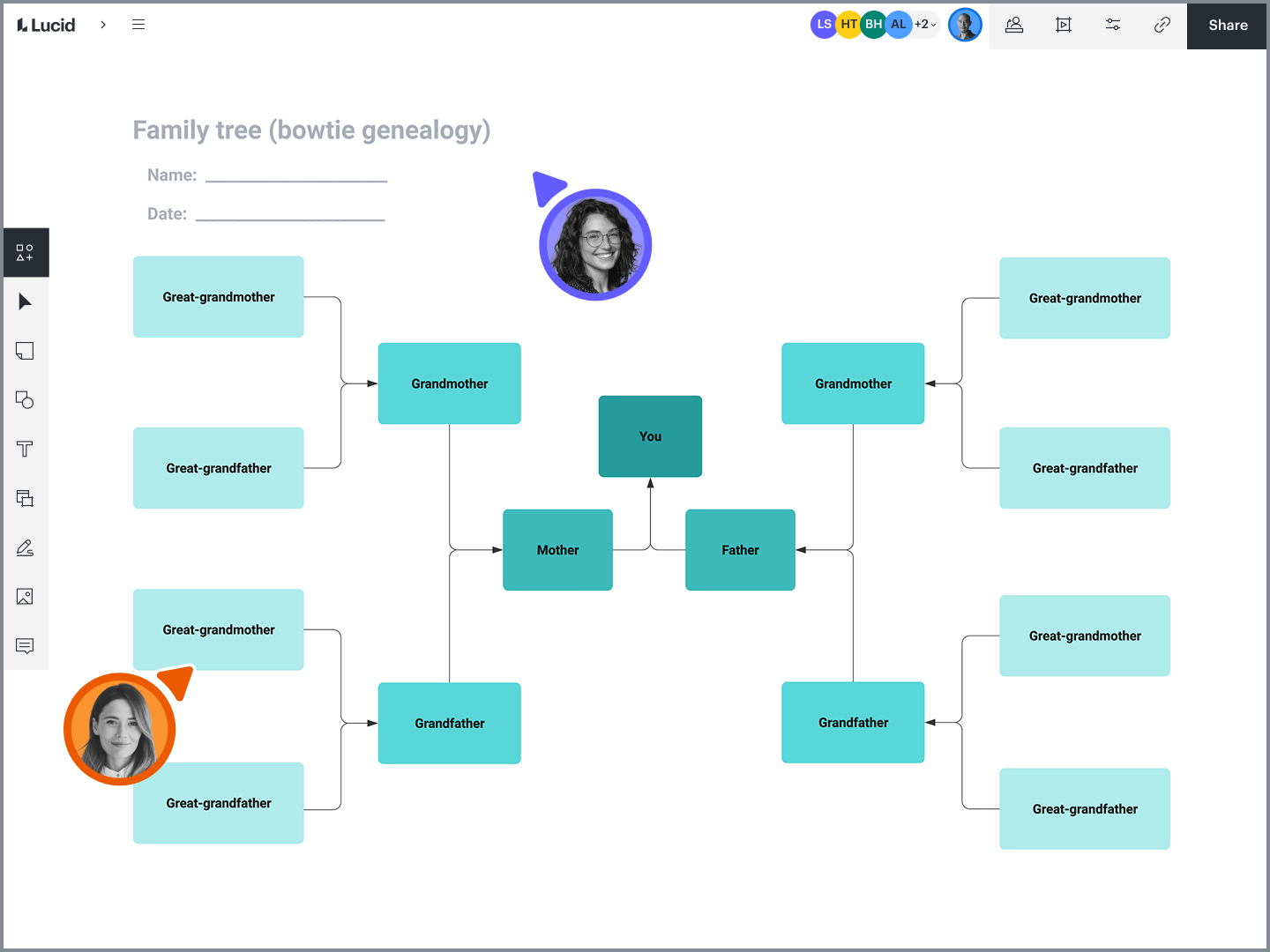Start presentation mode with frame play icon

coord(1064,25)
